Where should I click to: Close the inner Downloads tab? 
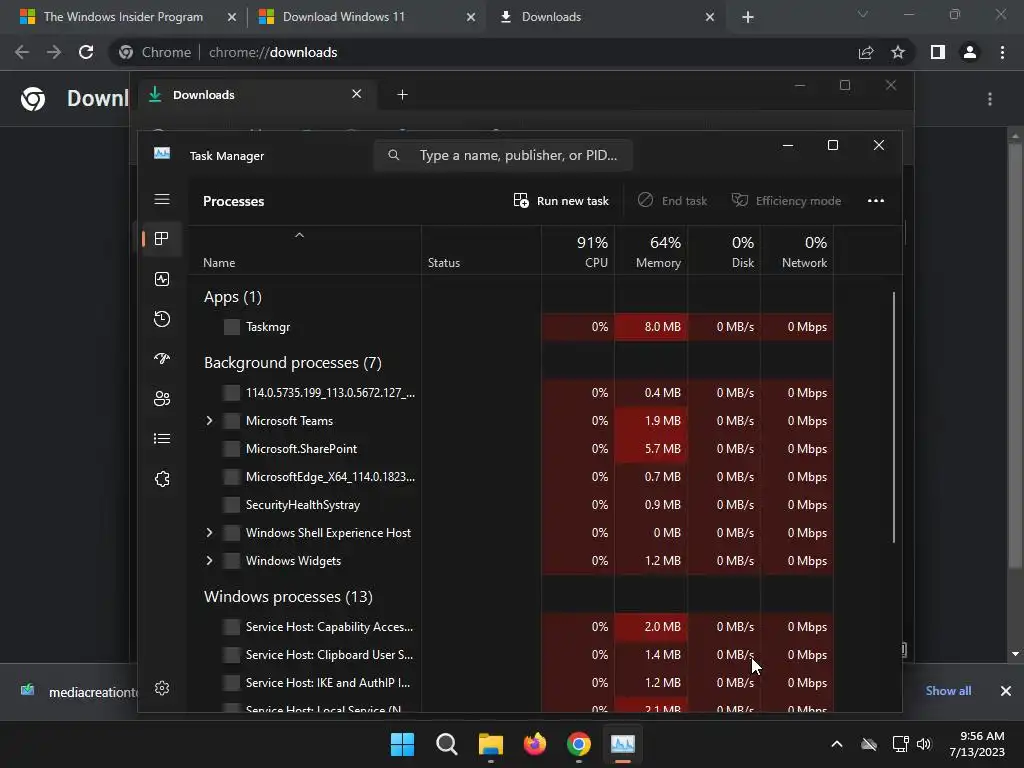pyautogui.click(x=357, y=94)
